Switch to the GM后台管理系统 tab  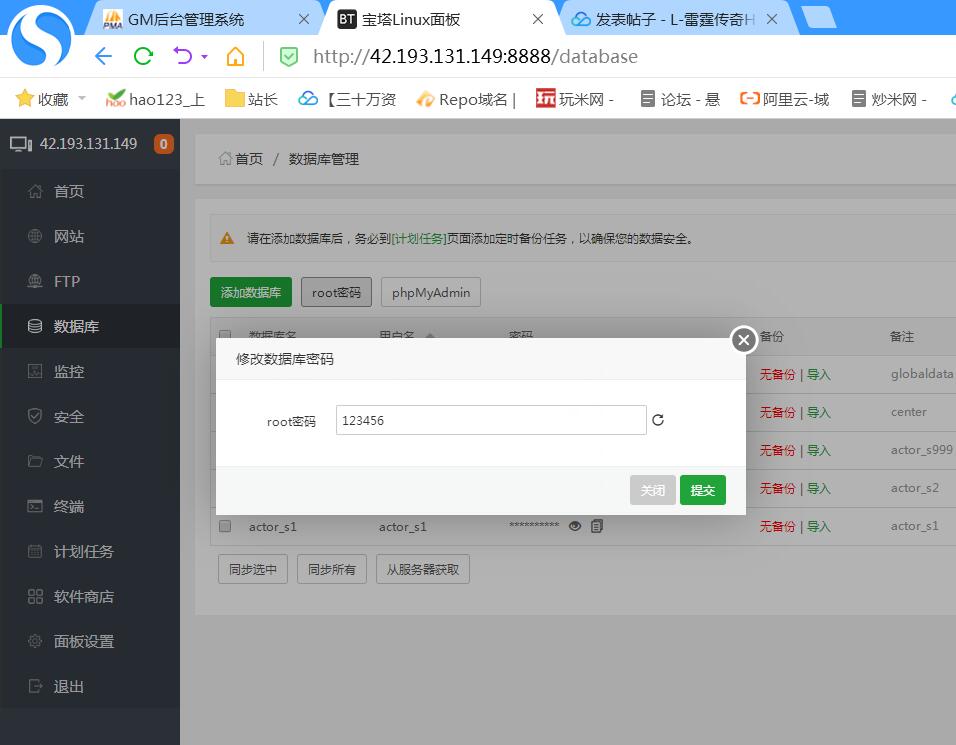tap(185, 19)
